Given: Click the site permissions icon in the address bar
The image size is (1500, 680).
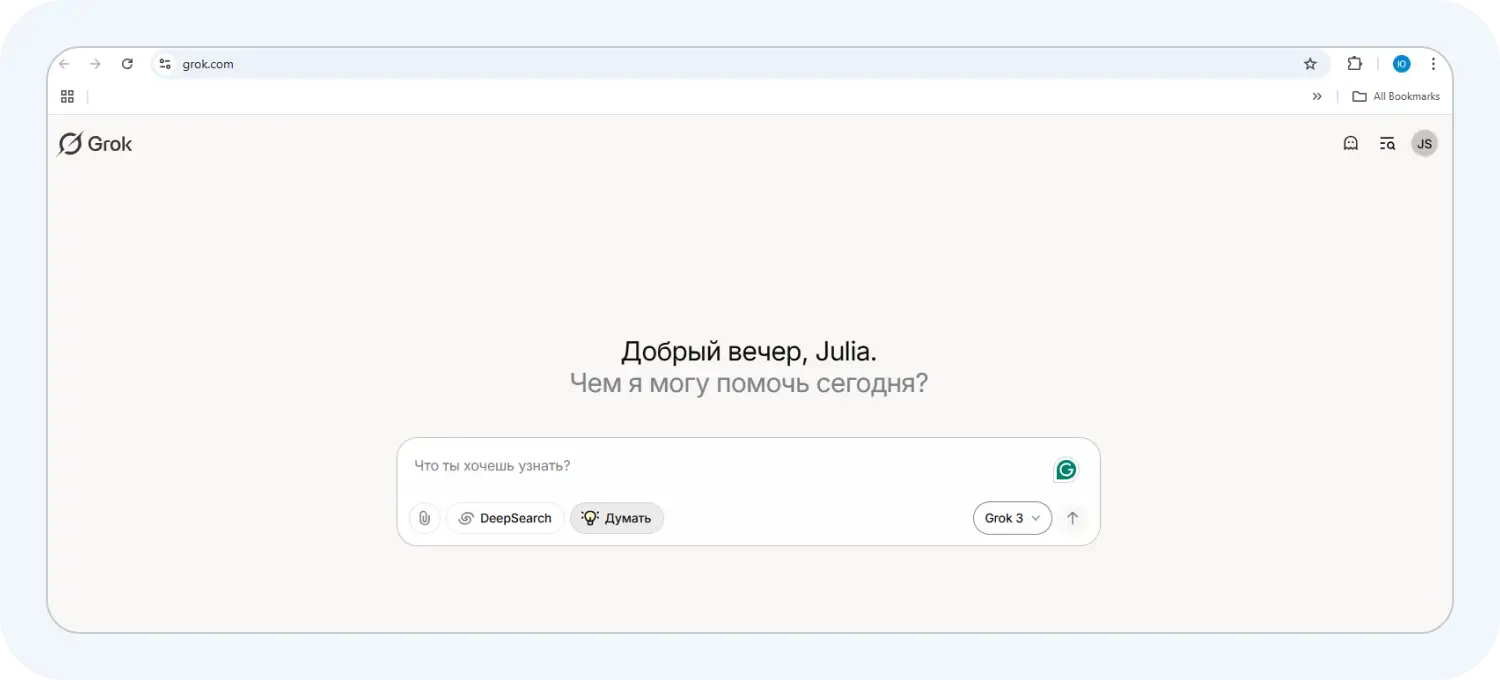Looking at the screenshot, I should 164,63.
